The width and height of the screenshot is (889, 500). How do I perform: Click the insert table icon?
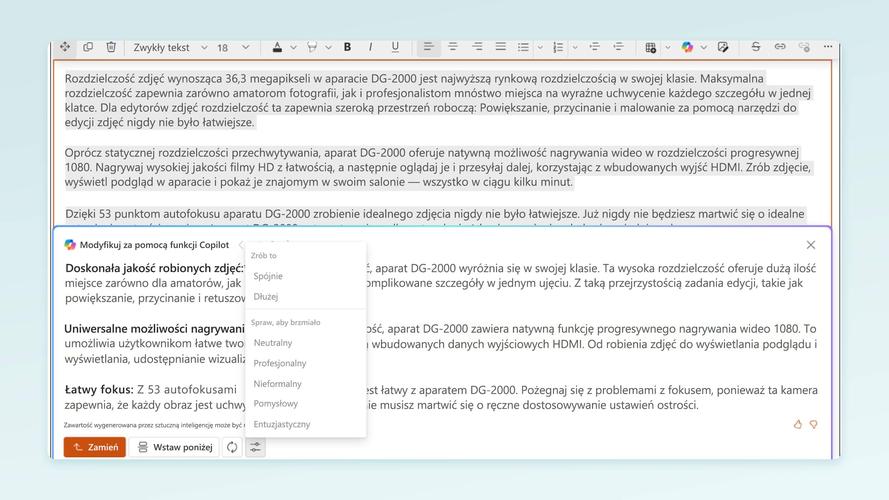click(650, 47)
